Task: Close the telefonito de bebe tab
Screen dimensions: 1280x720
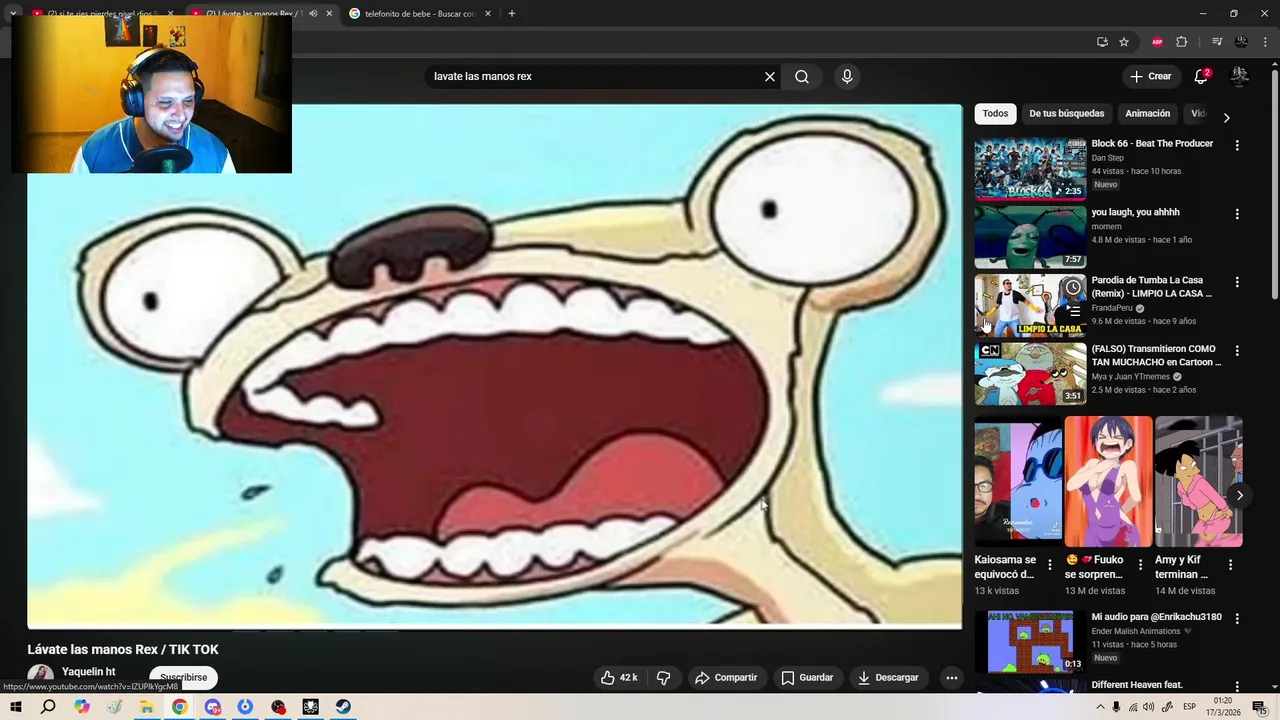Action: click(x=487, y=14)
